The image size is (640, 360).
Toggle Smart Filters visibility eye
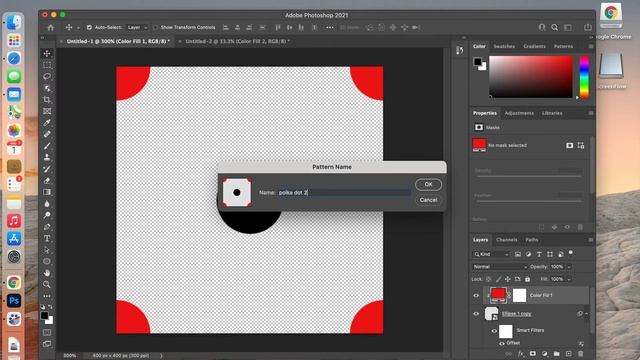tap(494, 331)
